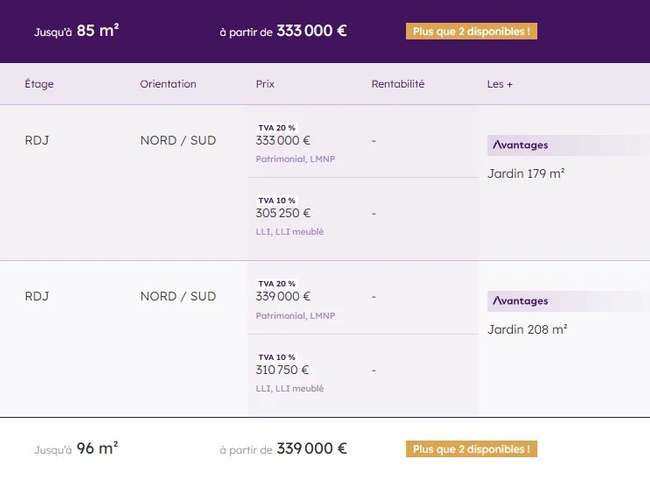This screenshot has width=650, height=487.
Task: Click the Prix column header
Action: tap(265, 84)
